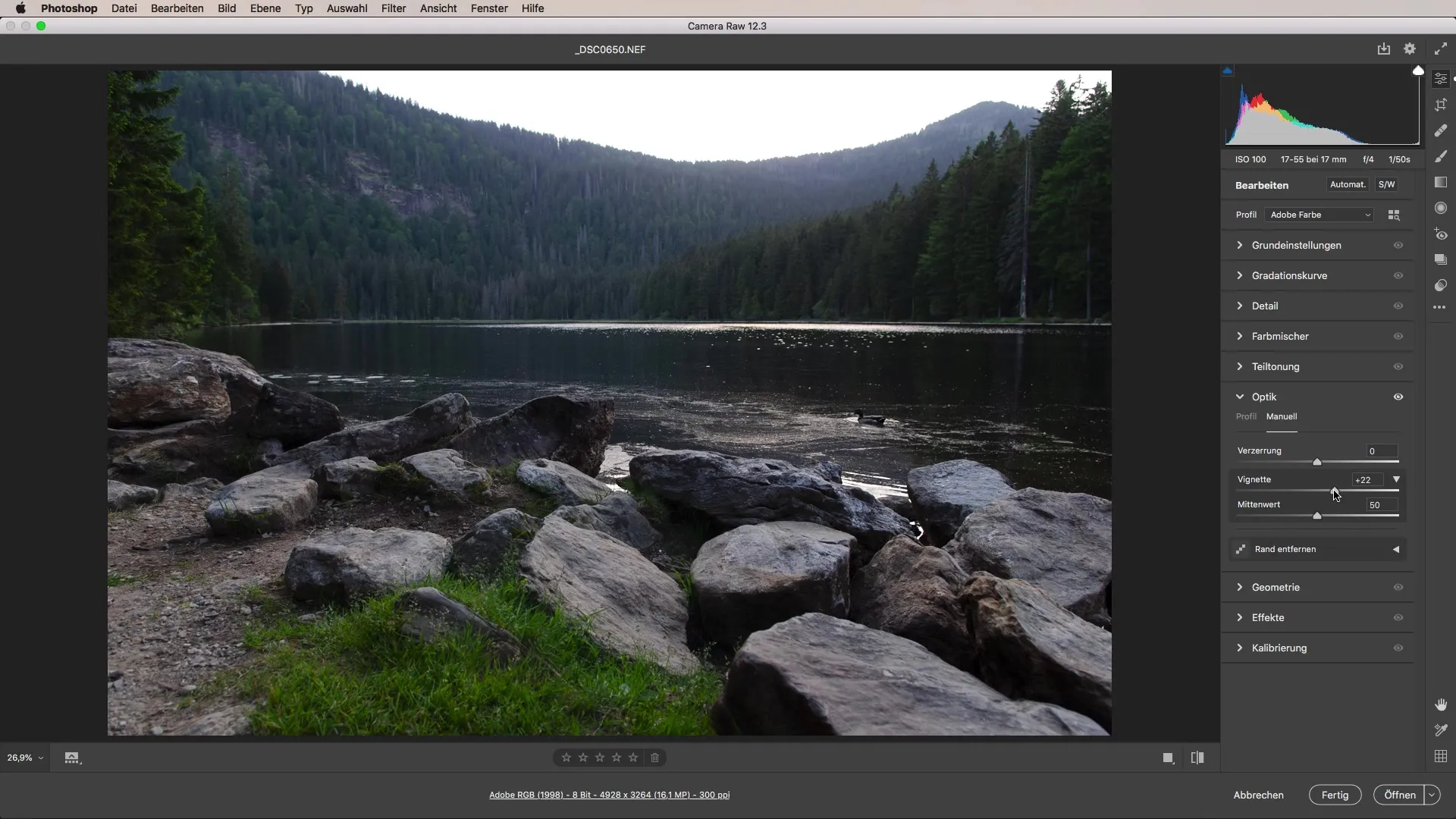Select the Graduated filter tool
1456x819 pixels.
(x=1441, y=182)
